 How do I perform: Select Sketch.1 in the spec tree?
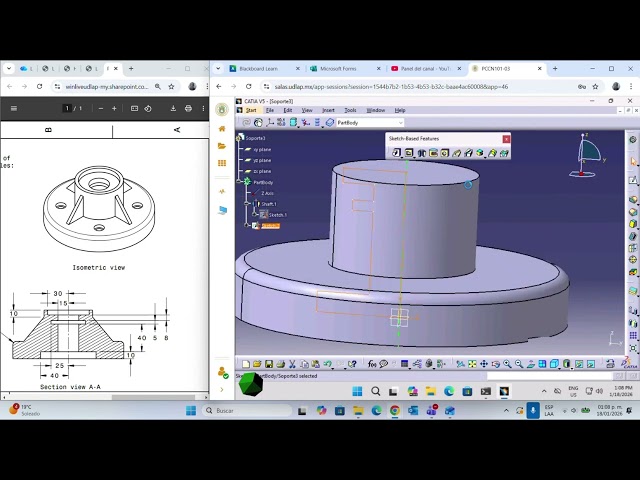[278, 215]
